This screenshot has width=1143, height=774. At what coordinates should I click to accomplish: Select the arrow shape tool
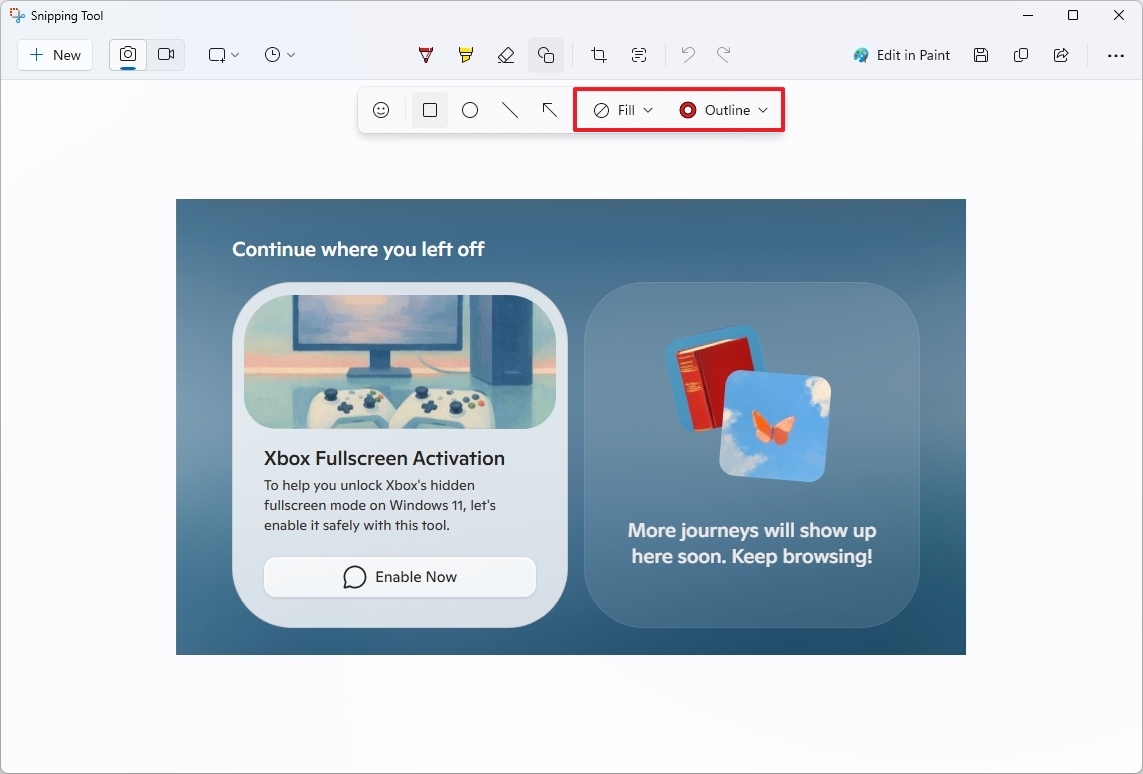549,110
